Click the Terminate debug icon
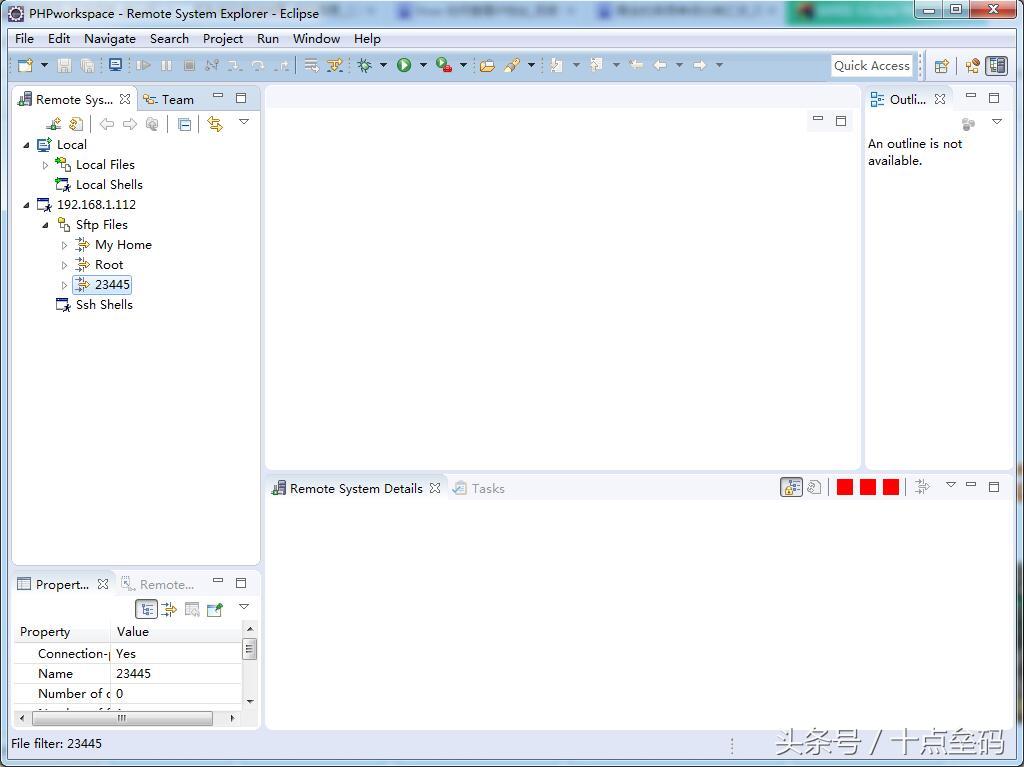This screenshot has height=767, width=1024. click(x=189, y=65)
